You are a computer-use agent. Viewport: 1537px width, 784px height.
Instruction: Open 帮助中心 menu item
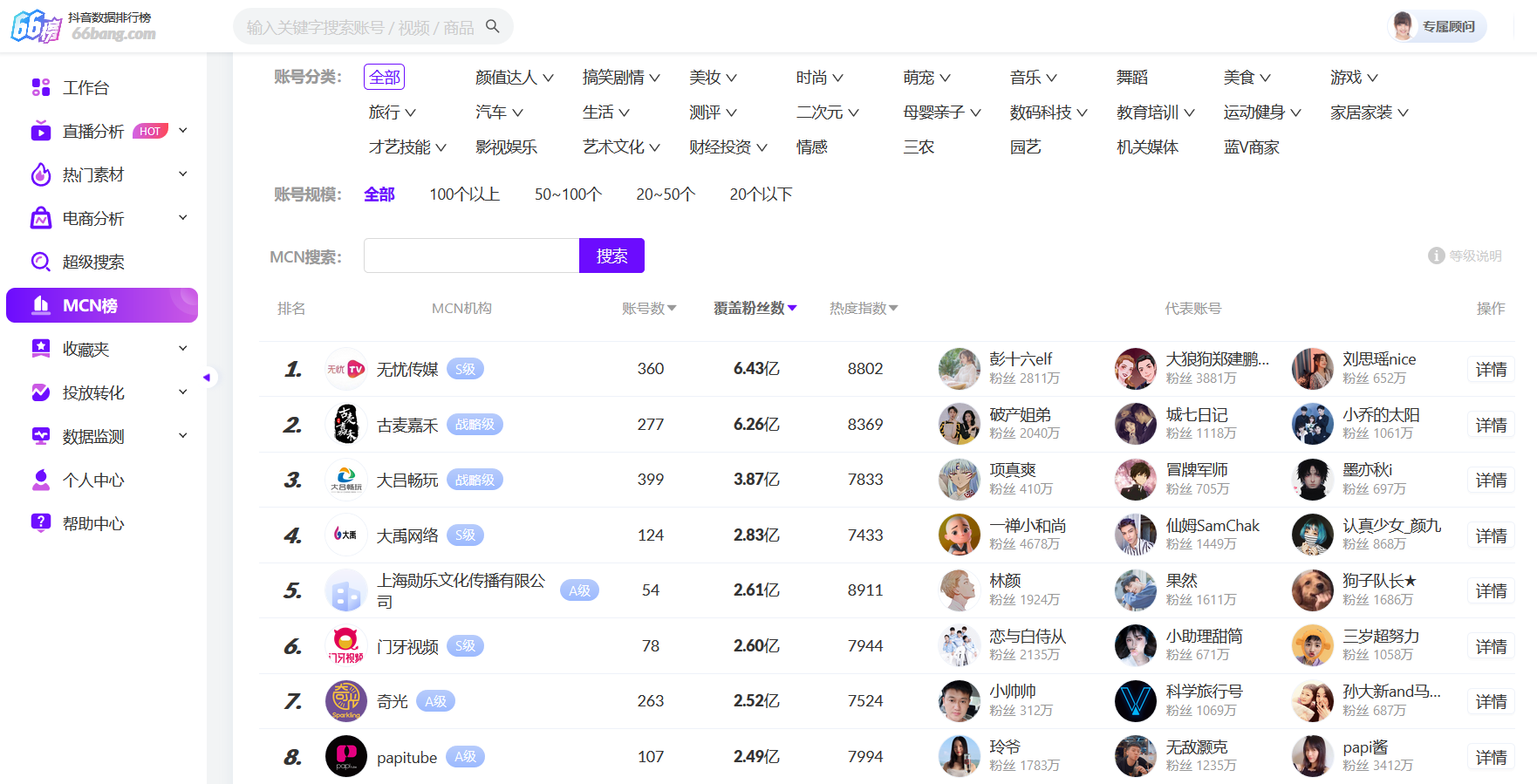(x=102, y=523)
